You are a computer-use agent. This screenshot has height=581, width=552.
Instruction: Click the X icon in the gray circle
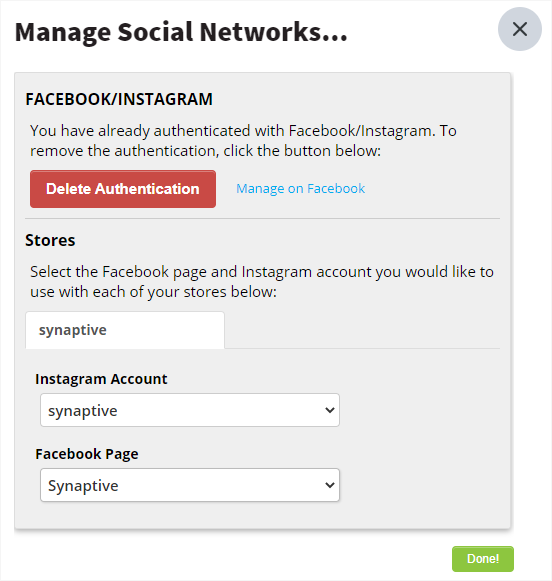tap(520, 29)
